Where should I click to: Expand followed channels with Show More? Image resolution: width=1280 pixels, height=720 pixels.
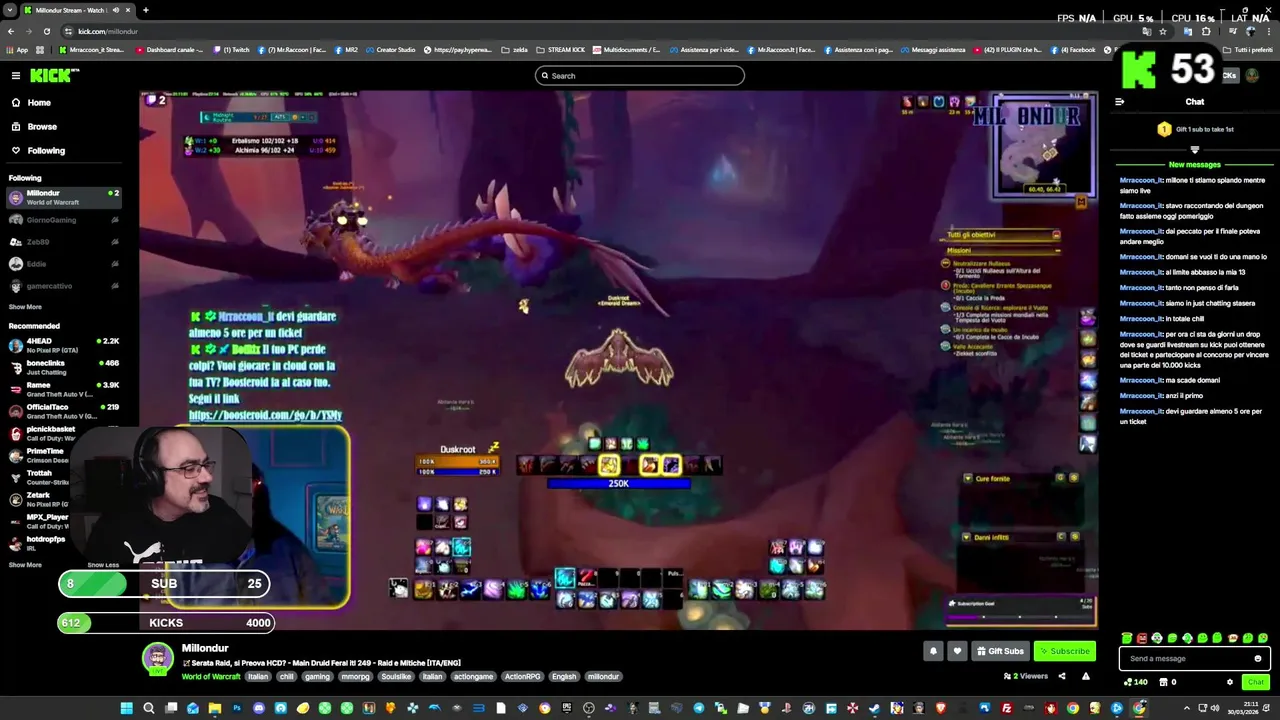[x=25, y=307]
